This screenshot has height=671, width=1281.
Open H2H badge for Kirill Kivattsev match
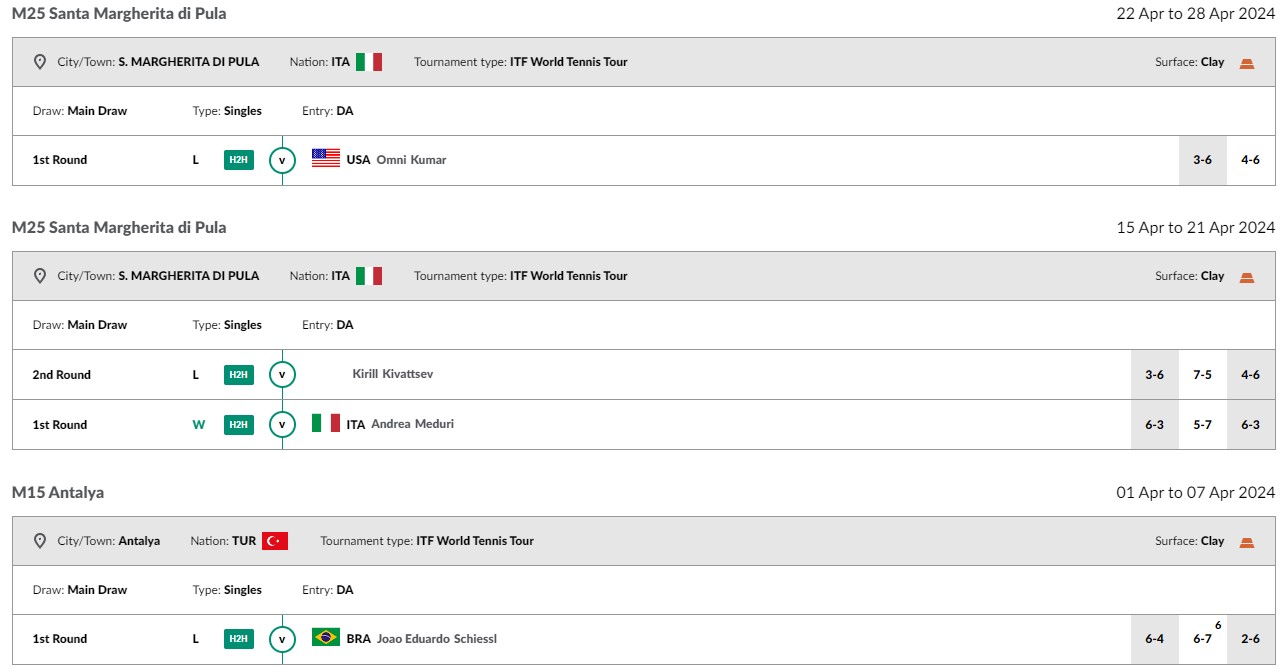[238, 375]
